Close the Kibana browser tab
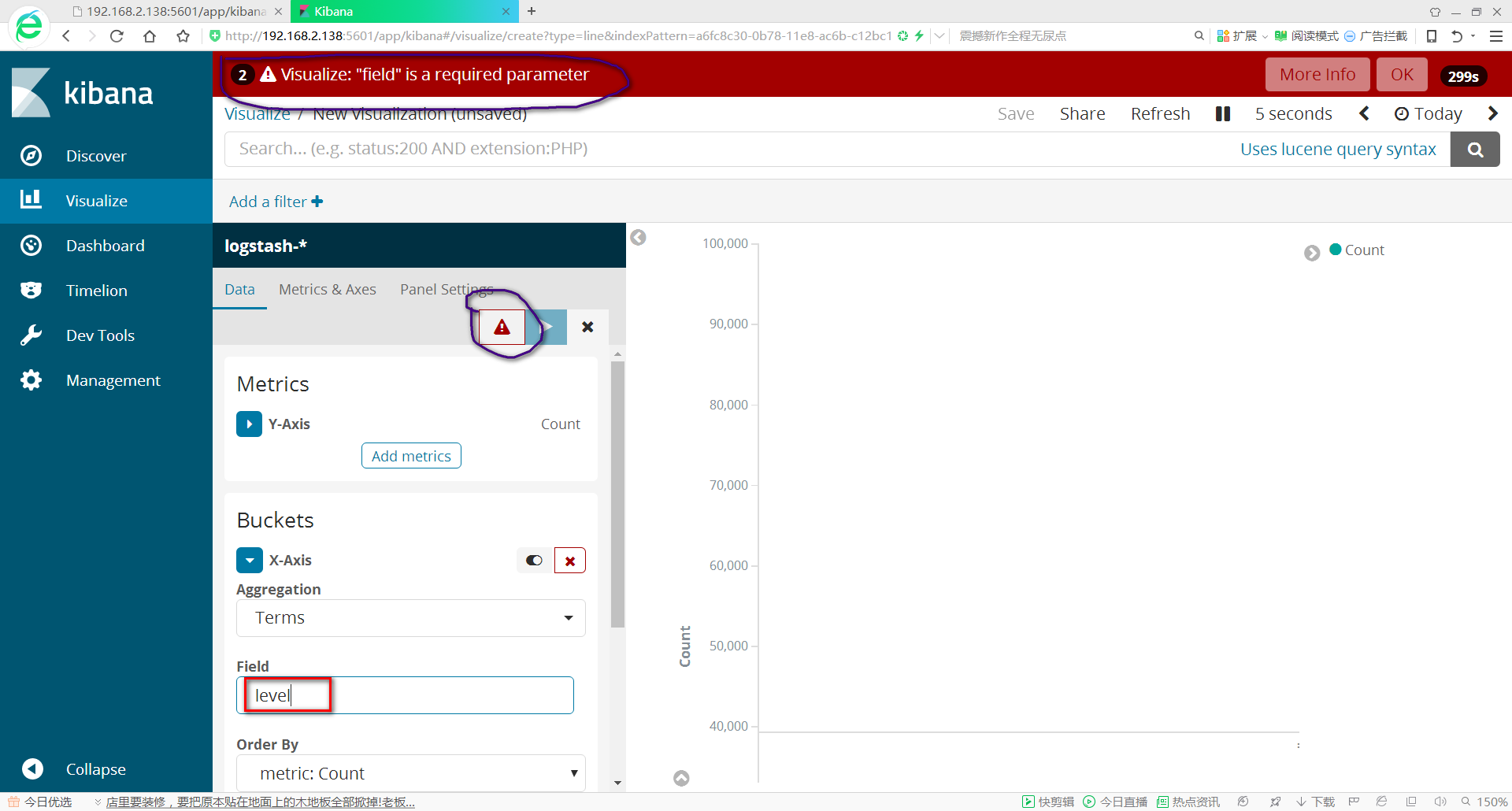The image size is (1512, 811). tap(506, 11)
